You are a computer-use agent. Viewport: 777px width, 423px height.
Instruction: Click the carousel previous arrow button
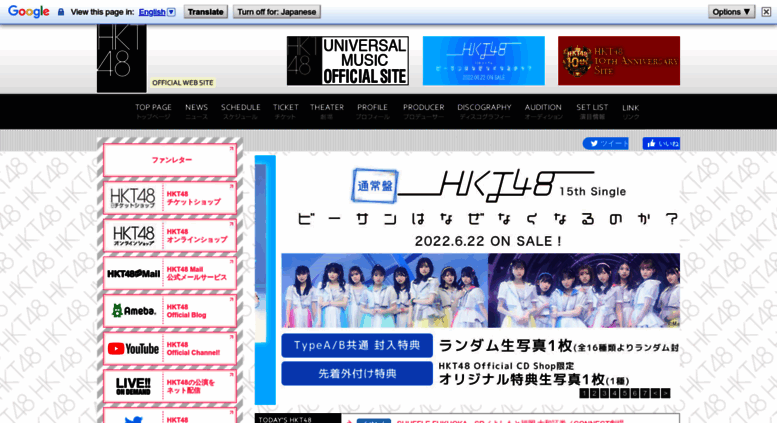tap(655, 393)
